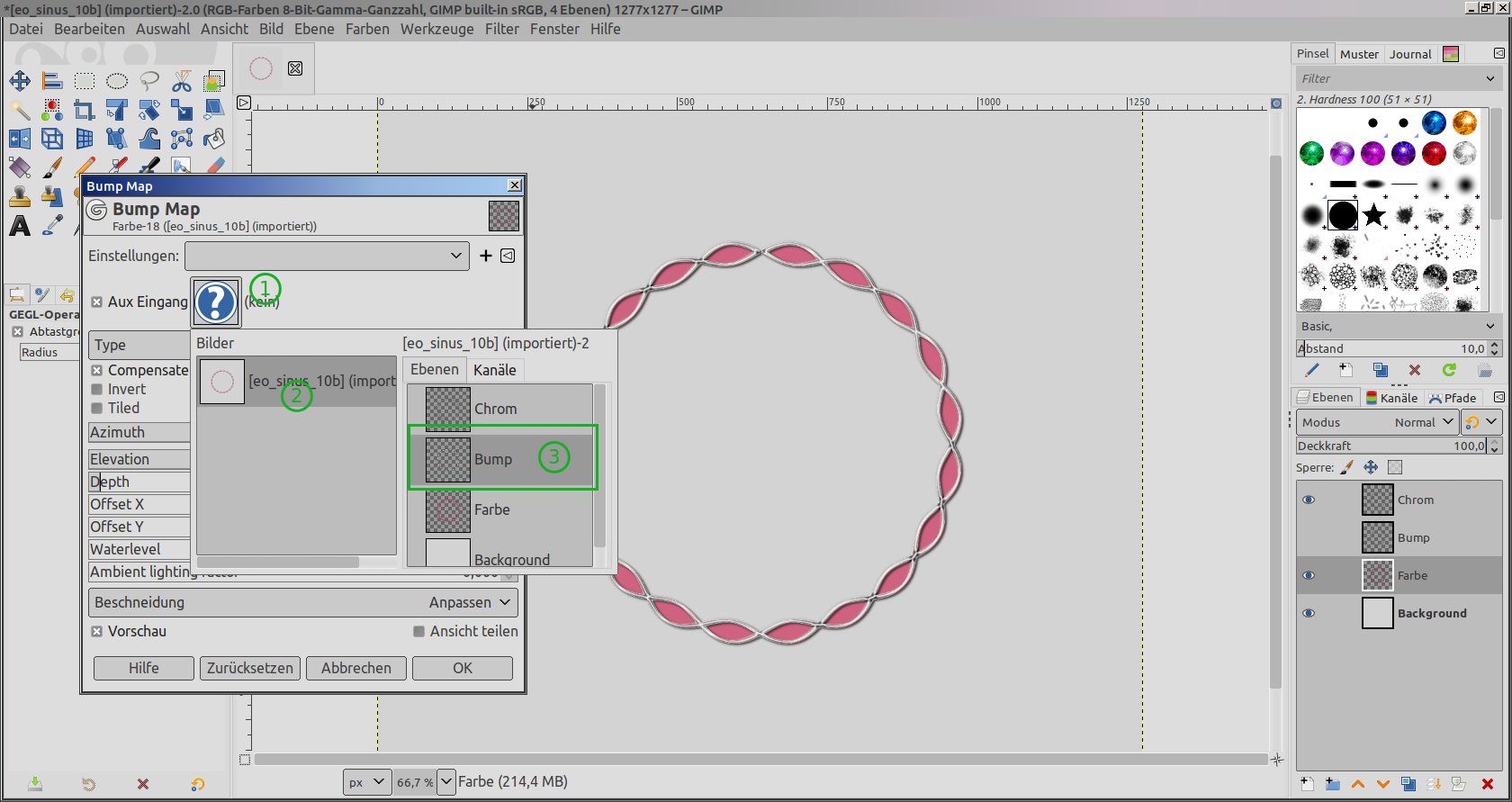Choose the Crop tool
The image size is (1512, 802).
[85, 110]
